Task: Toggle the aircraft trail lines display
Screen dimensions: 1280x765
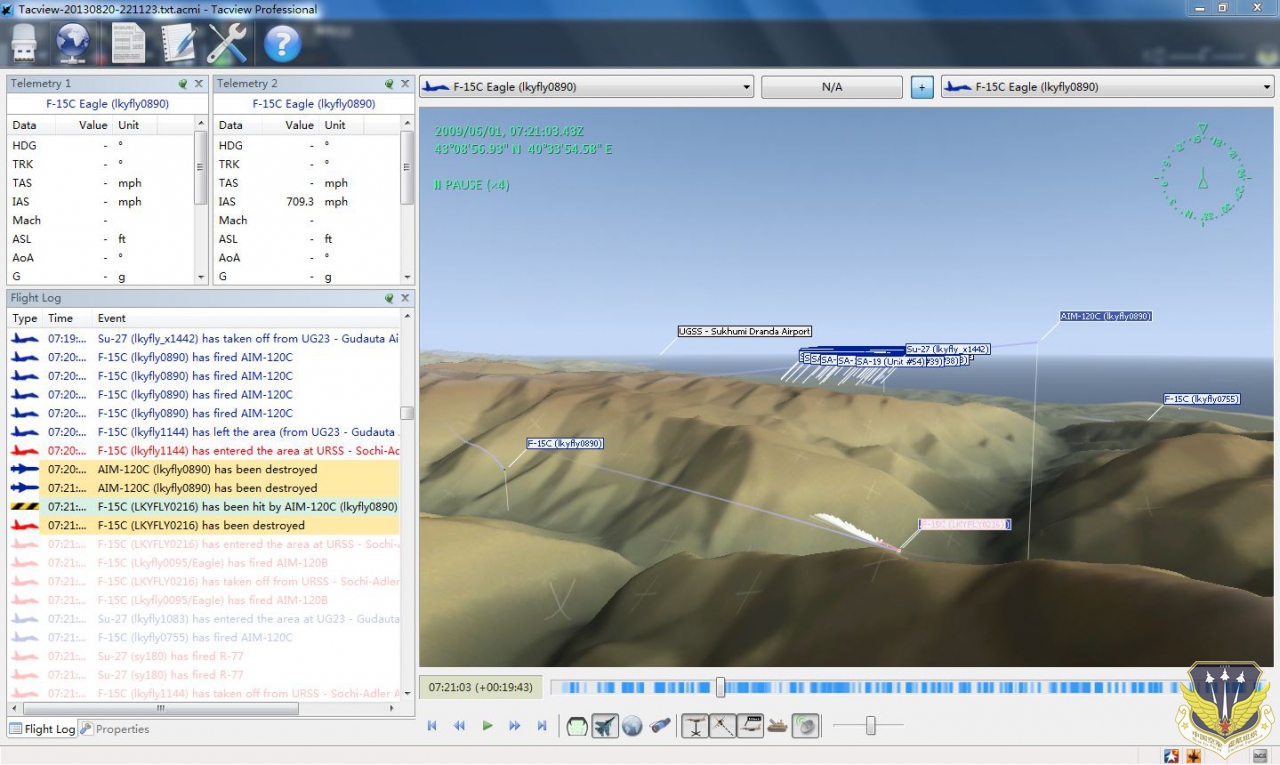Action: tap(722, 727)
